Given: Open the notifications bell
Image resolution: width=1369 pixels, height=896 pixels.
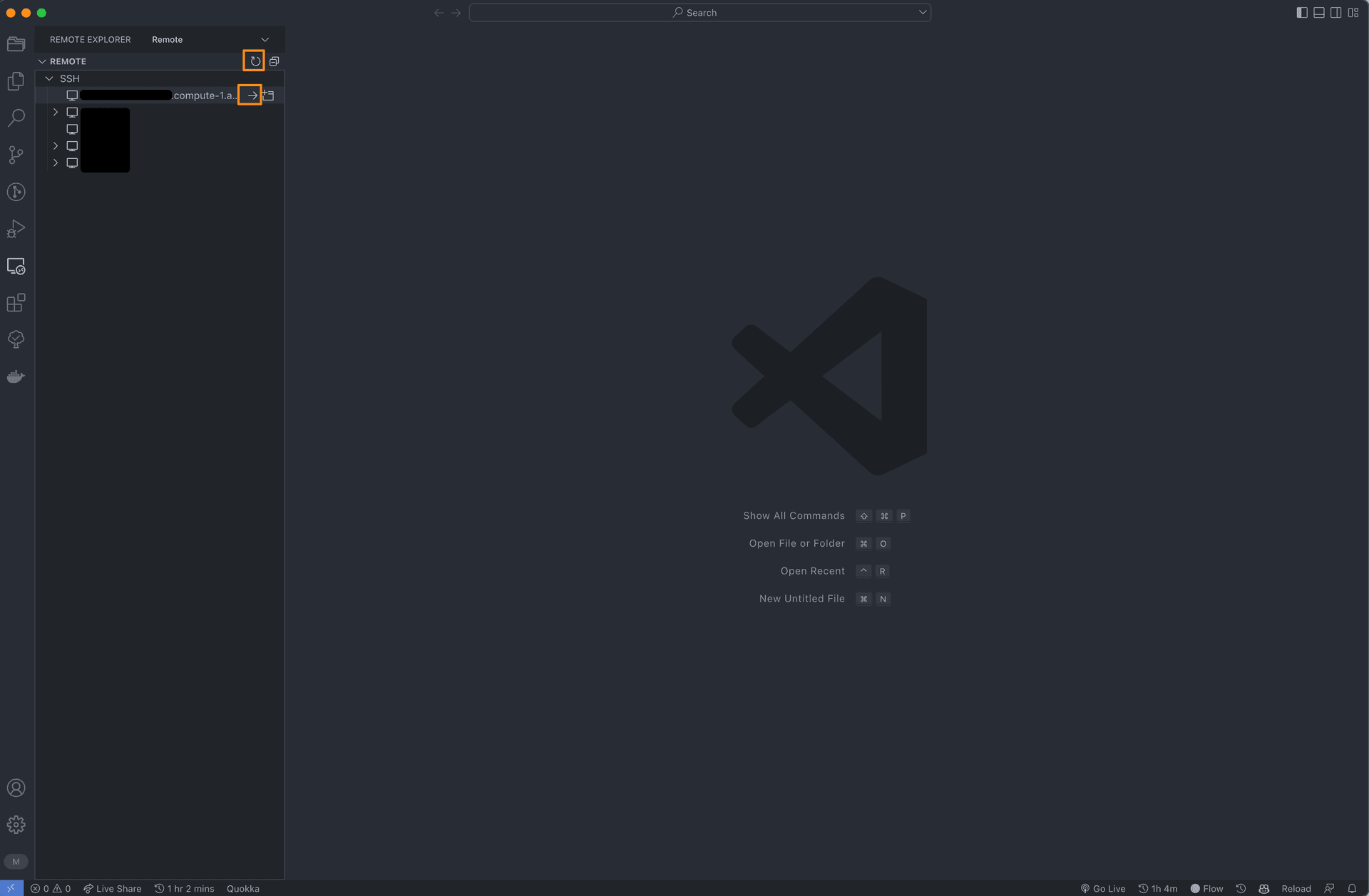Looking at the screenshot, I should coord(1352,888).
